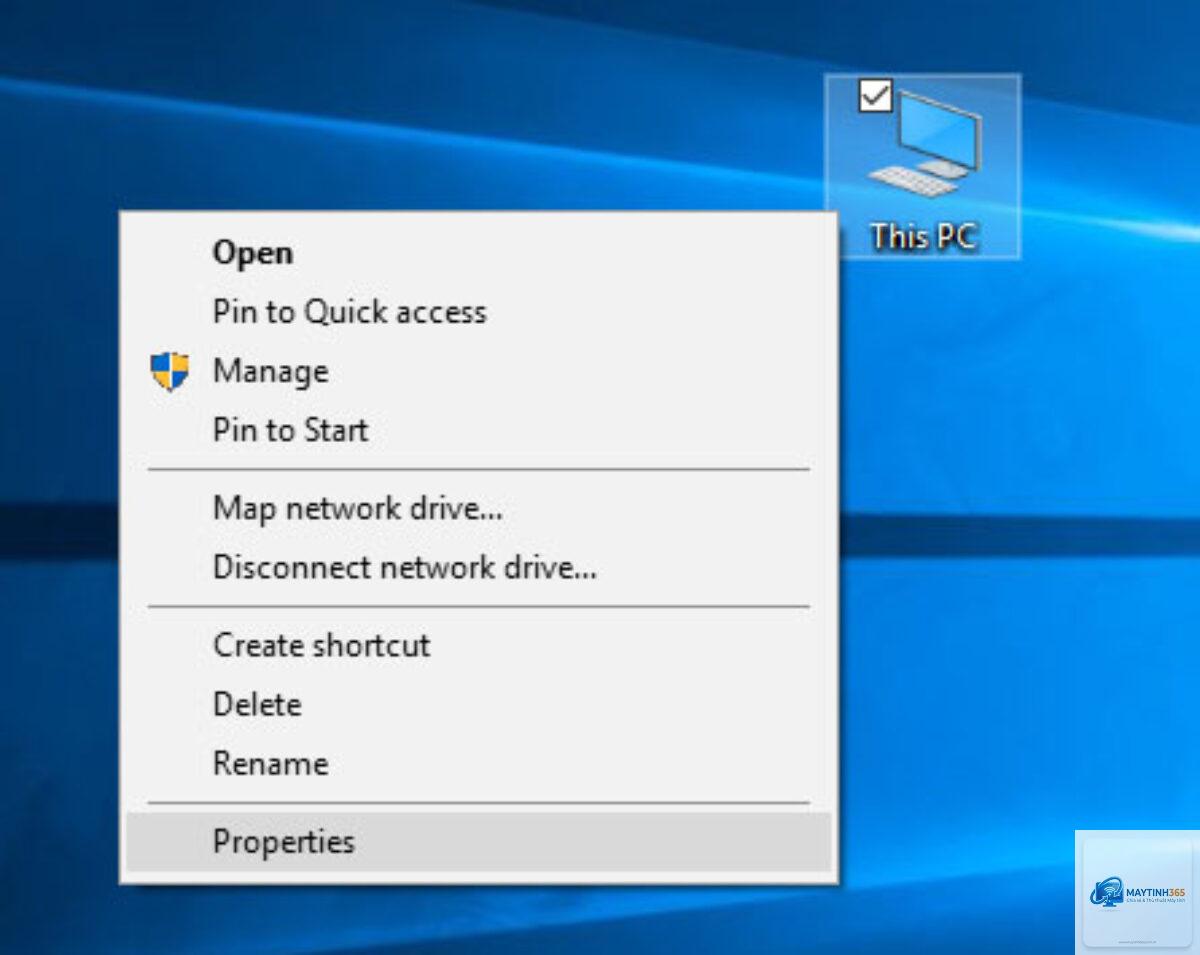Select the This PC desktop icon

coord(923,167)
